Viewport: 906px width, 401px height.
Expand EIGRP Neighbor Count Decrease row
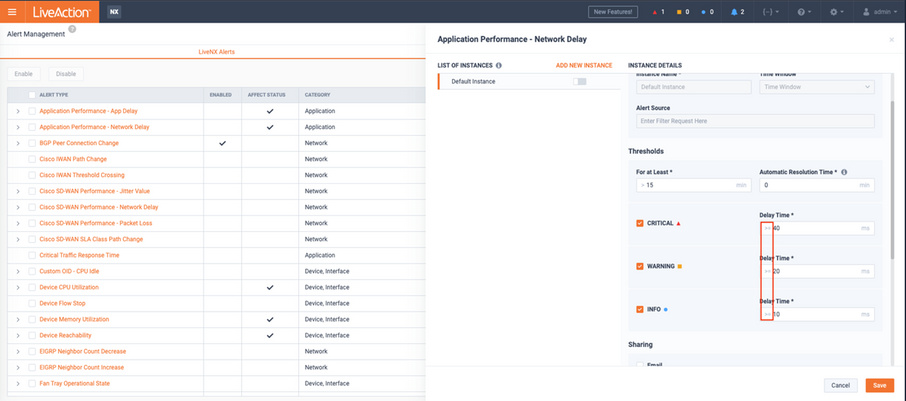pyautogui.click(x=18, y=351)
